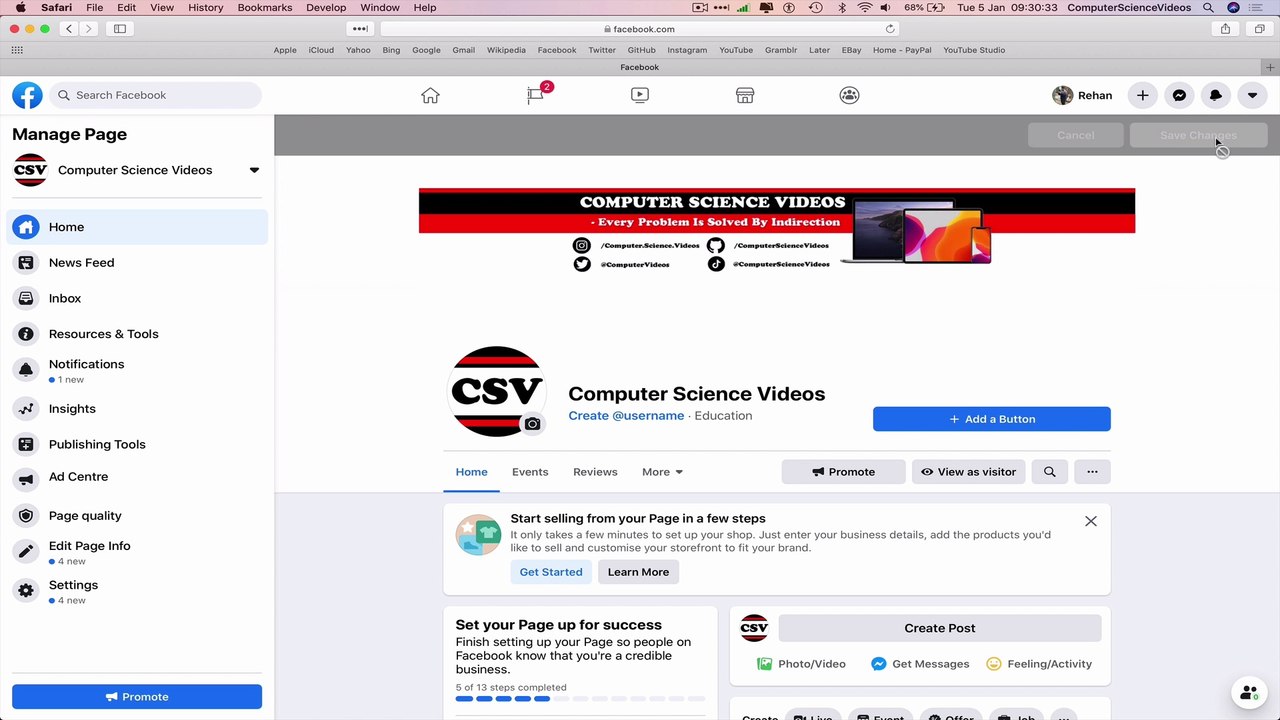Open Notifications in the Manage Page sidebar

(x=137, y=370)
